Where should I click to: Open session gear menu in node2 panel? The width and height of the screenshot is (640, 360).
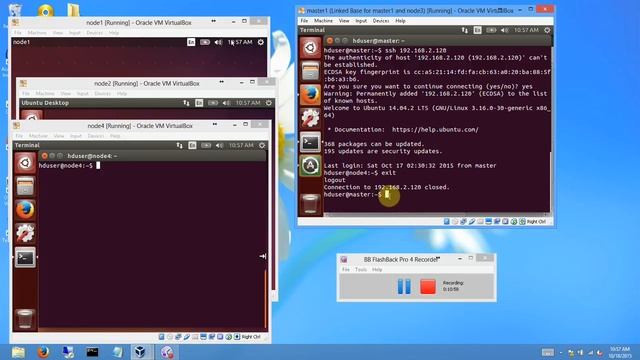[x=269, y=103]
